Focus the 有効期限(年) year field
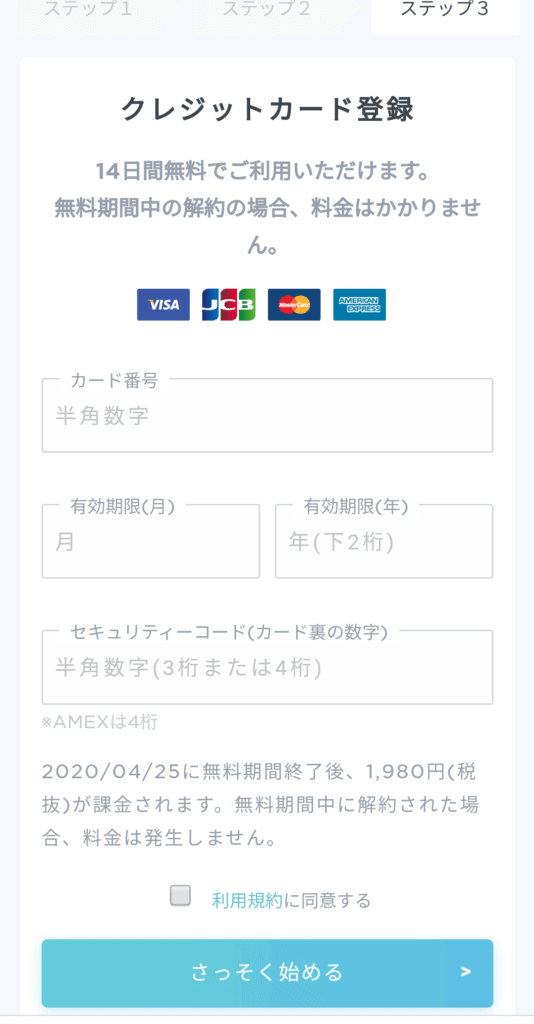 click(384, 541)
